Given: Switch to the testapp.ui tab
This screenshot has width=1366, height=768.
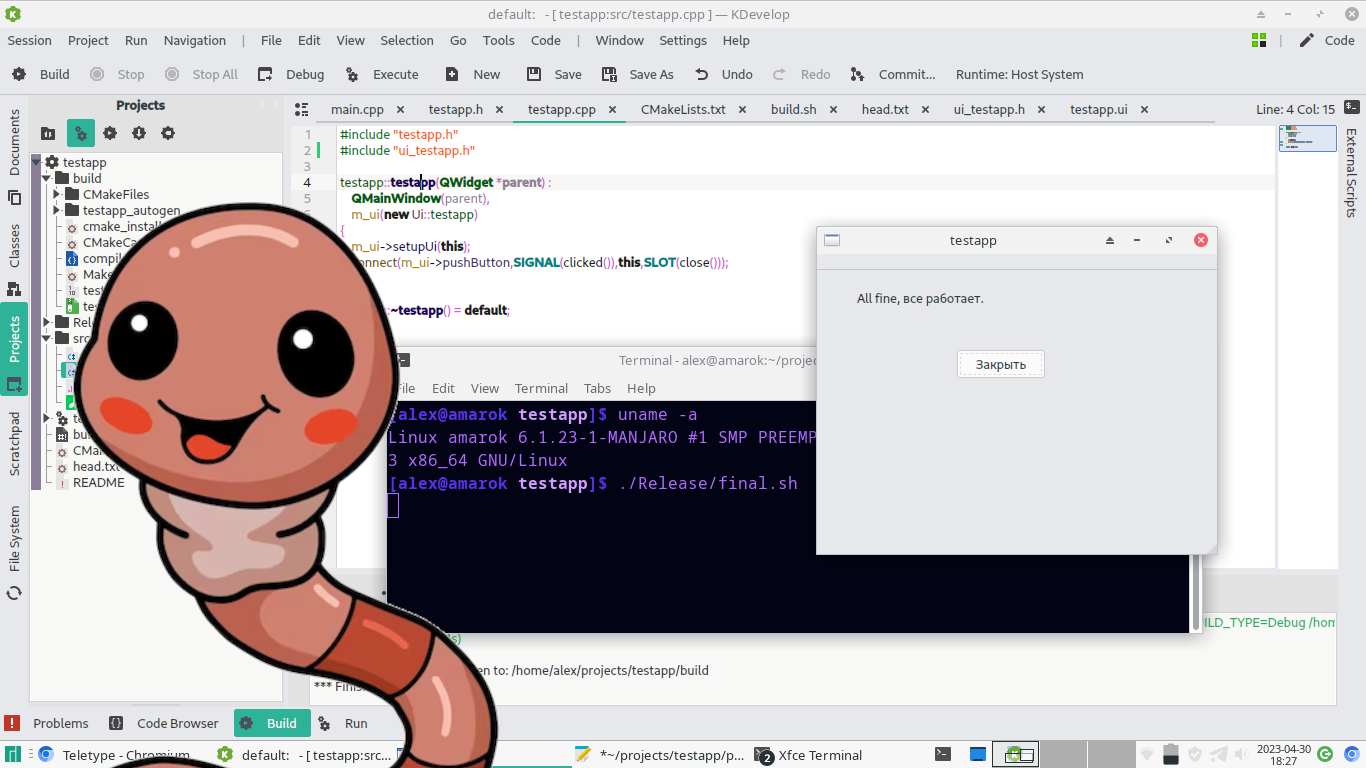Looking at the screenshot, I should click(1098, 110).
